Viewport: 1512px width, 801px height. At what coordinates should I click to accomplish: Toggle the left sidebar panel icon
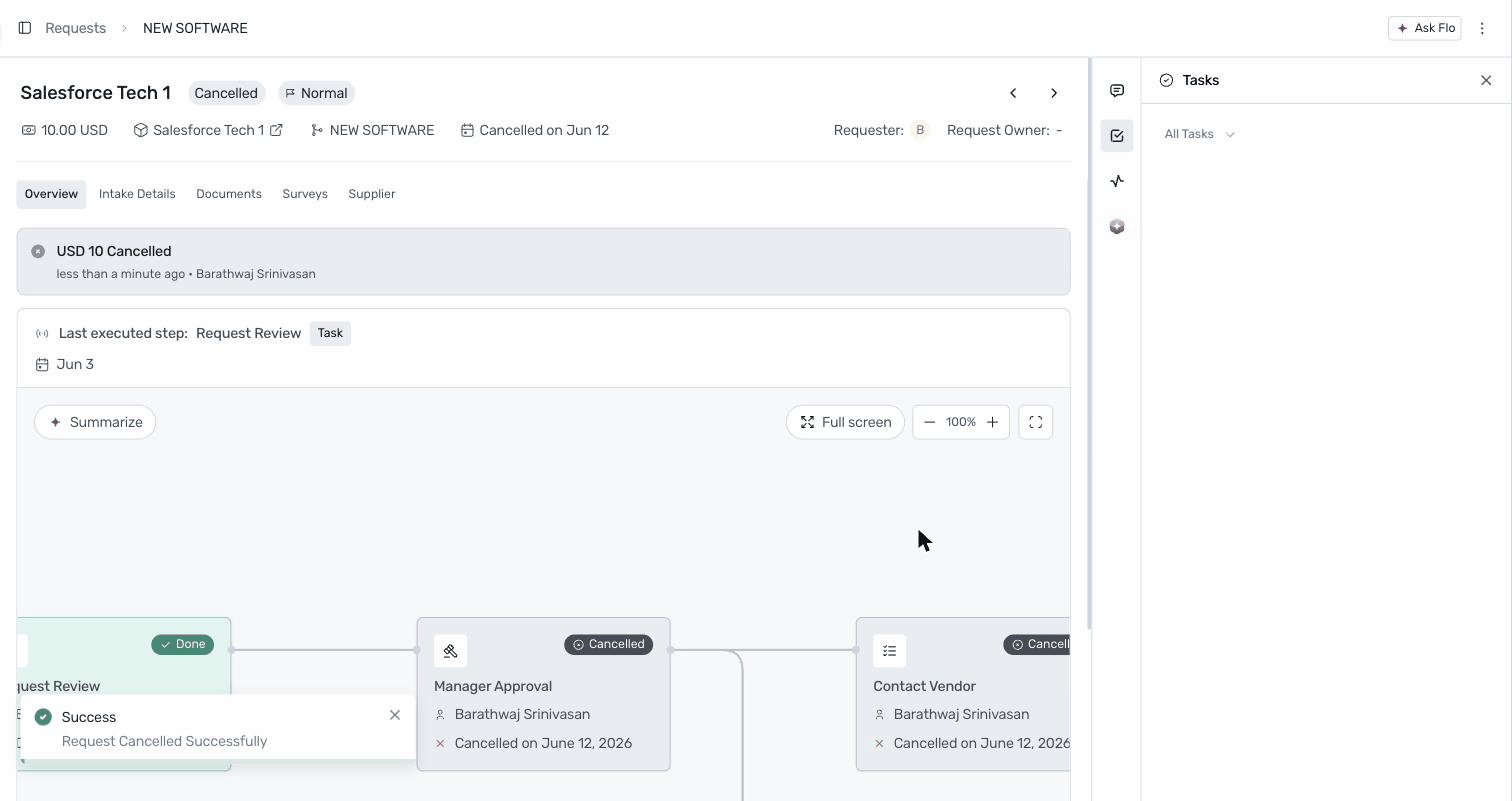(25, 28)
